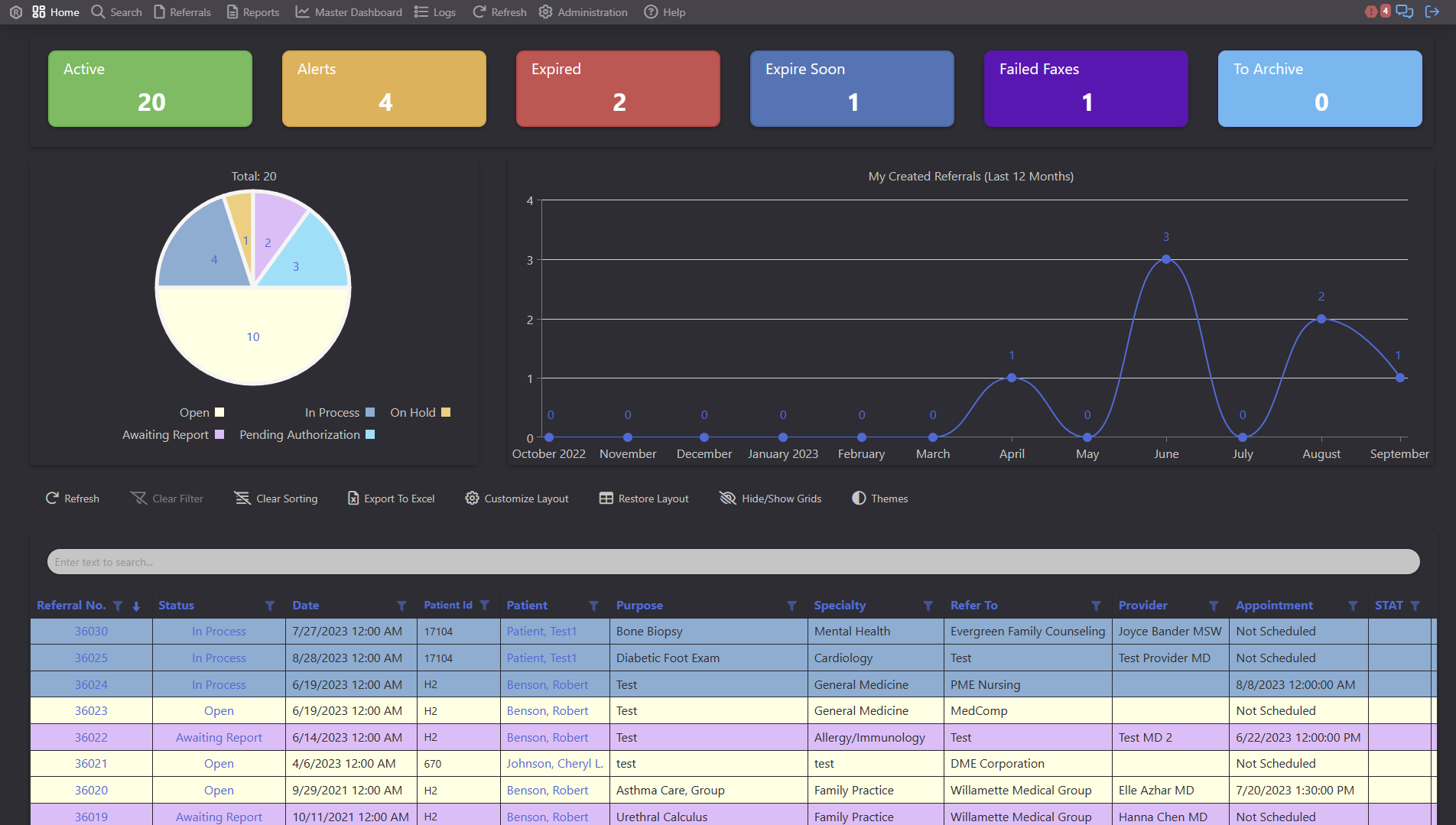The height and width of the screenshot is (825, 1456).
Task: Sort by the Specialty column header
Action: [x=840, y=606]
